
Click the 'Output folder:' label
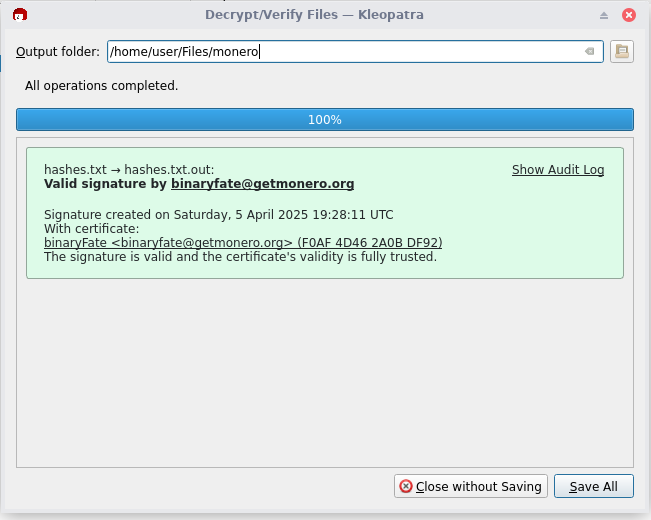coord(58,52)
